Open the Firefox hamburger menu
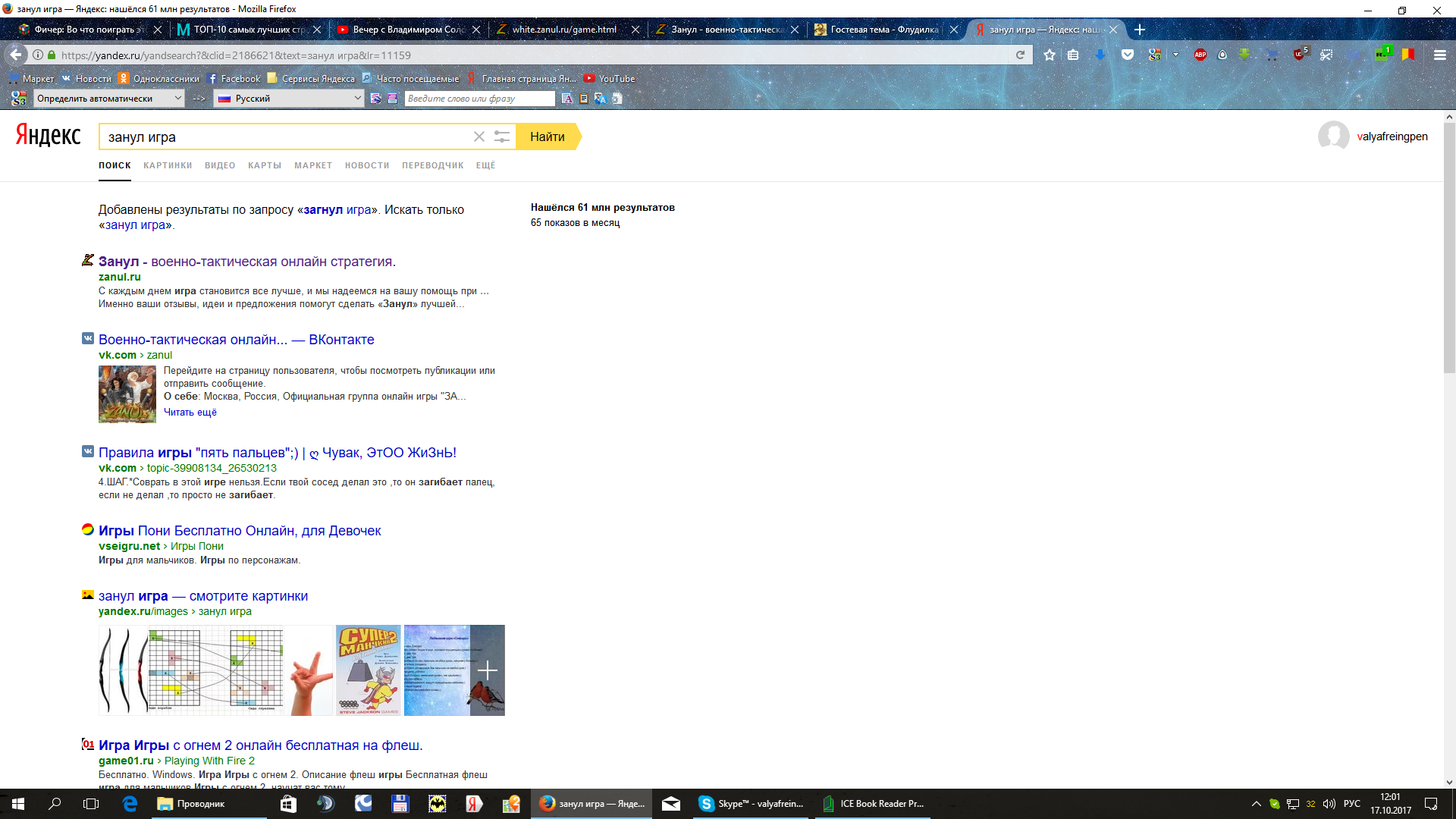Screen dimensions: 1456x819 click(x=1439, y=55)
